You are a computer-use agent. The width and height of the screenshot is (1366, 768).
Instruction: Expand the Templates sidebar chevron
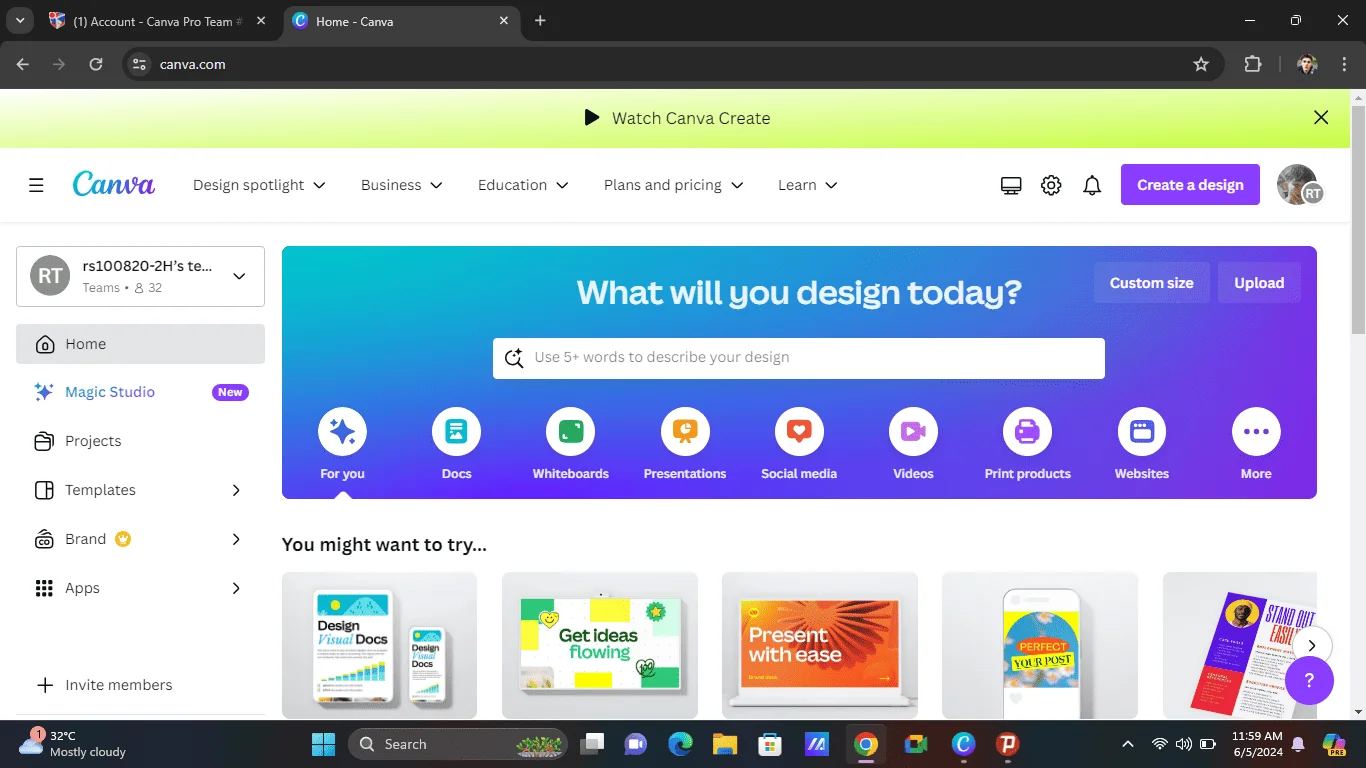pyautogui.click(x=236, y=490)
